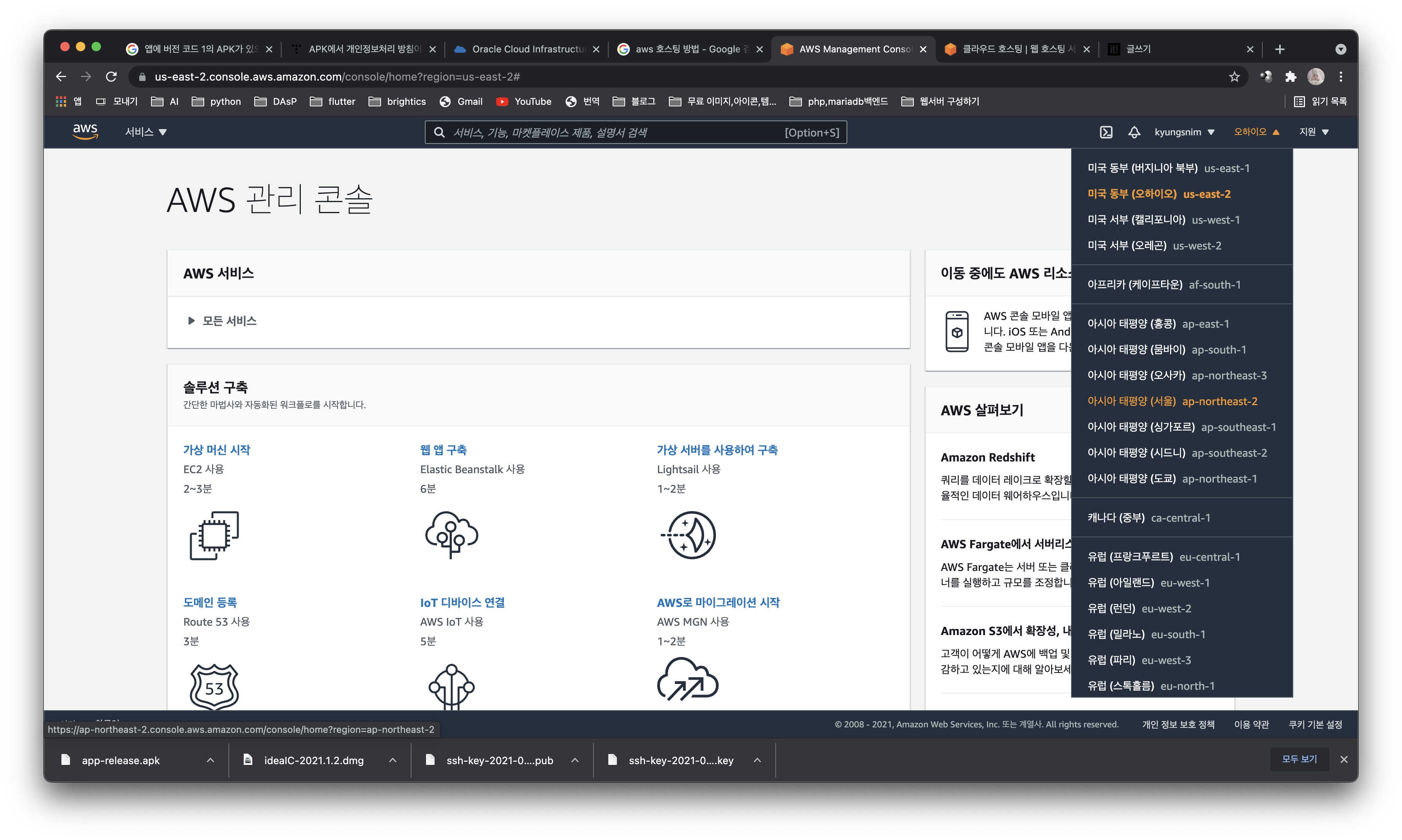Open the 지원 support dropdown
Viewport: 1402px width, 840px height.
pos(1313,132)
